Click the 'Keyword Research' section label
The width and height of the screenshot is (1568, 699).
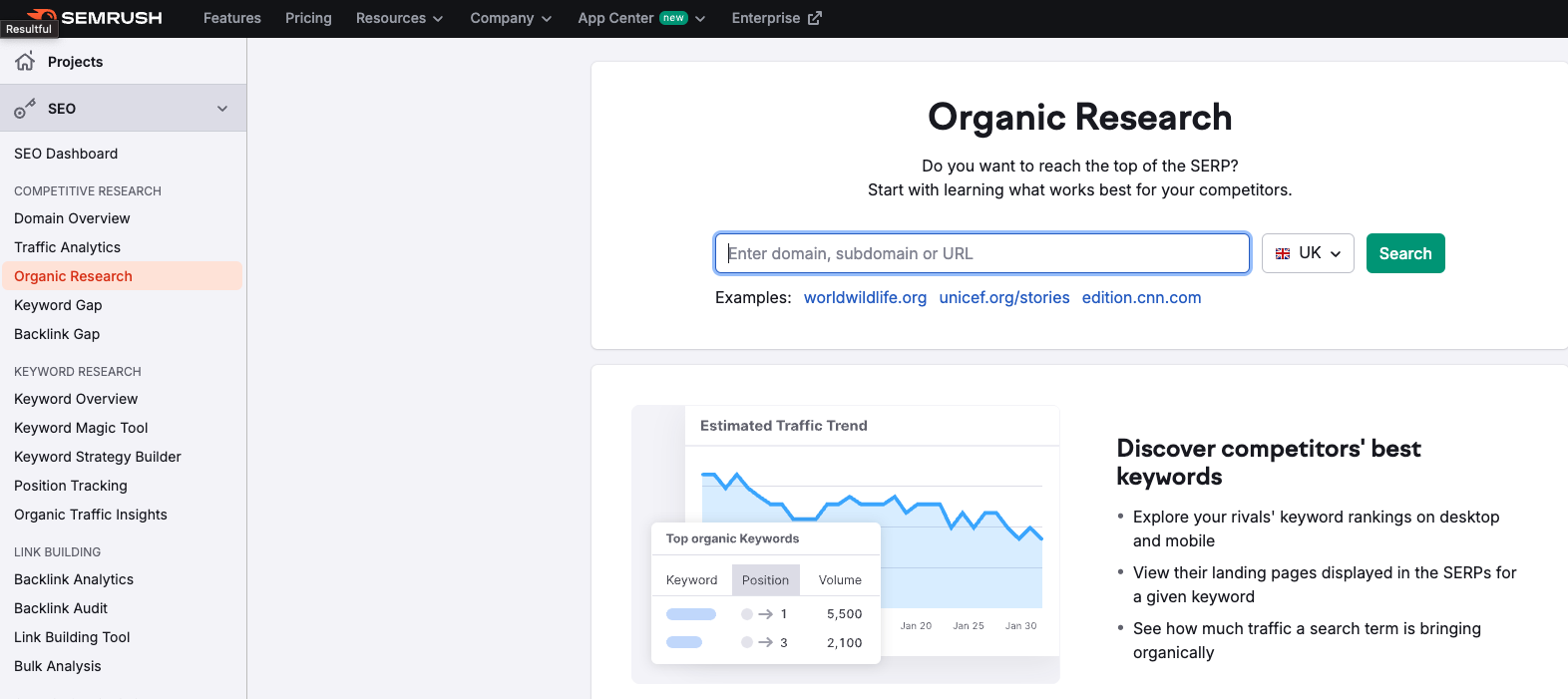coord(78,372)
